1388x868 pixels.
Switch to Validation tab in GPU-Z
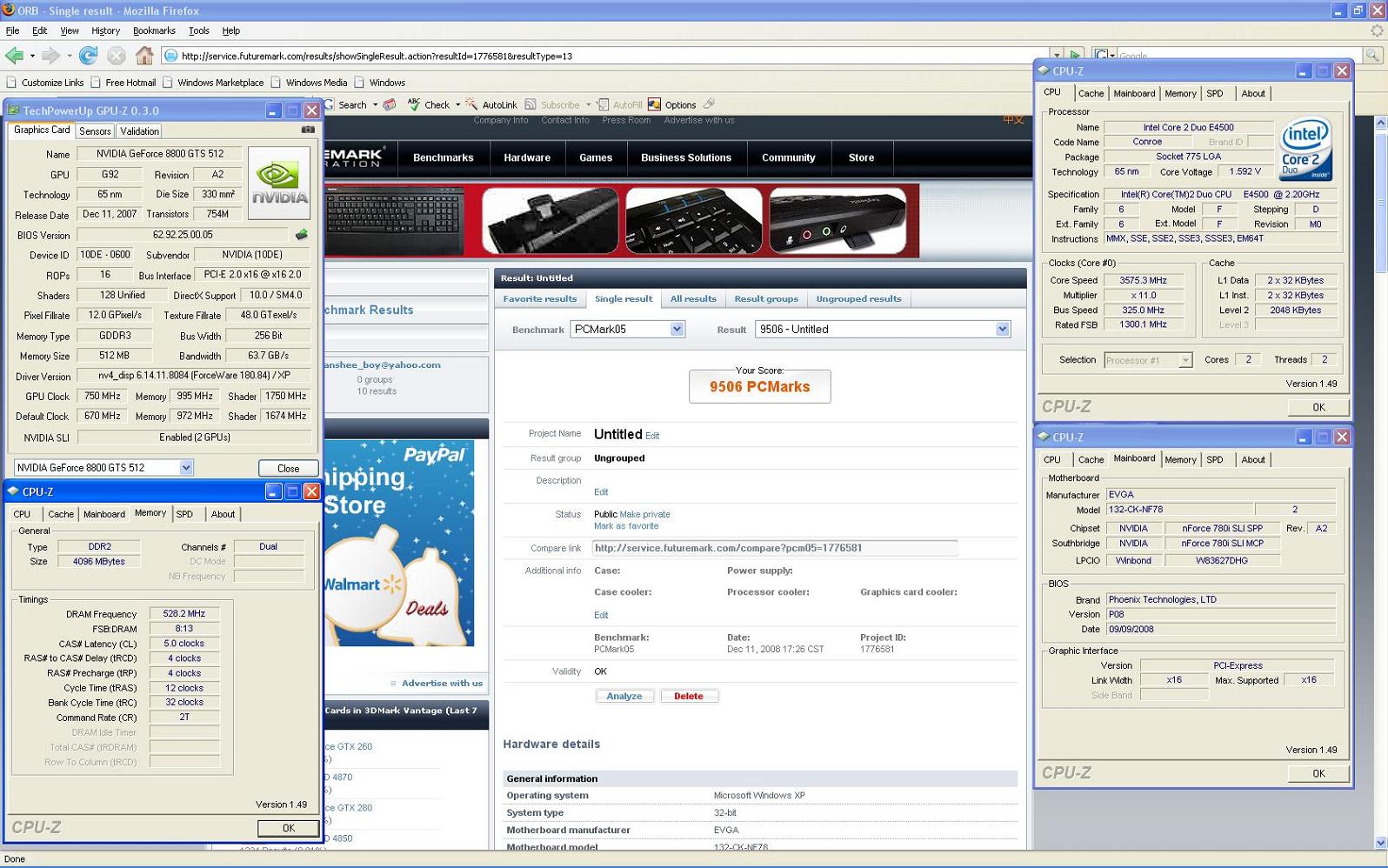(x=139, y=131)
